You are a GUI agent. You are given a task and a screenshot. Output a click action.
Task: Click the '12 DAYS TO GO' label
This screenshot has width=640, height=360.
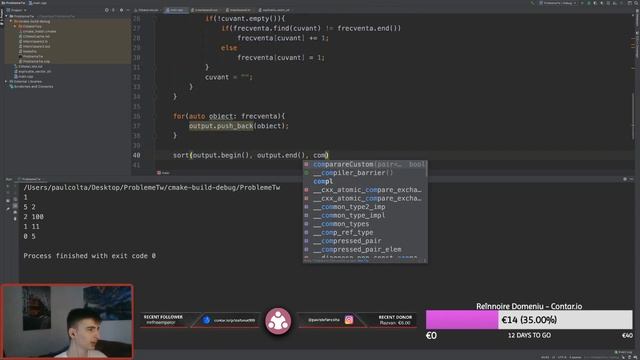(x=529, y=335)
